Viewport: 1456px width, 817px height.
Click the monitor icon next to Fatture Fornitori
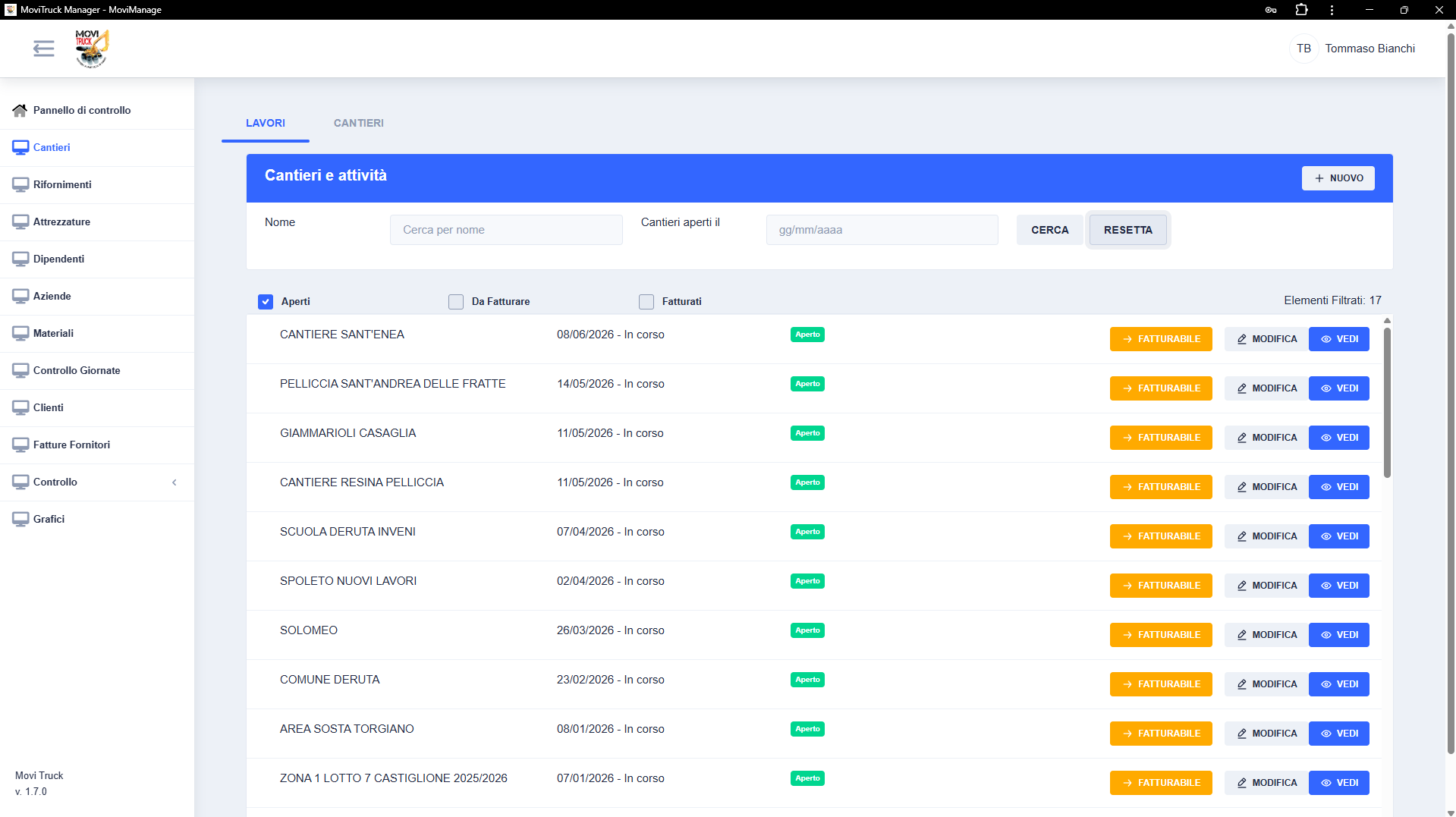point(20,445)
